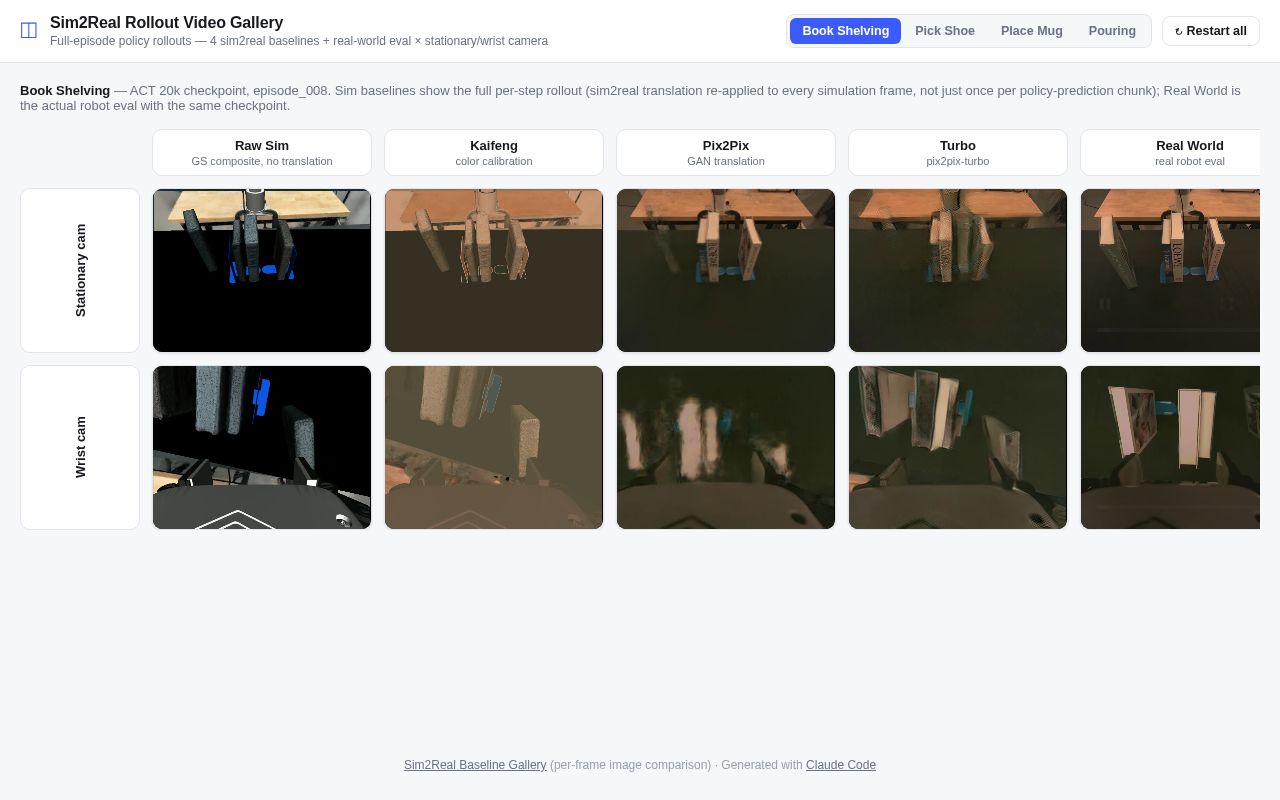Open the Pix2Pix wrist cam video
This screenshot has height=800, width=1280.
click(x=726, y=447)
